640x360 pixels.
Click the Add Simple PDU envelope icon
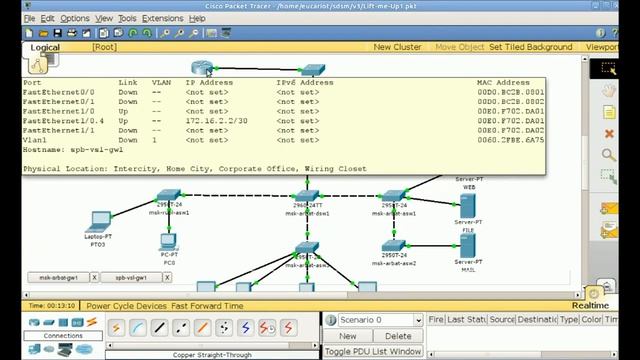point(609,209)
